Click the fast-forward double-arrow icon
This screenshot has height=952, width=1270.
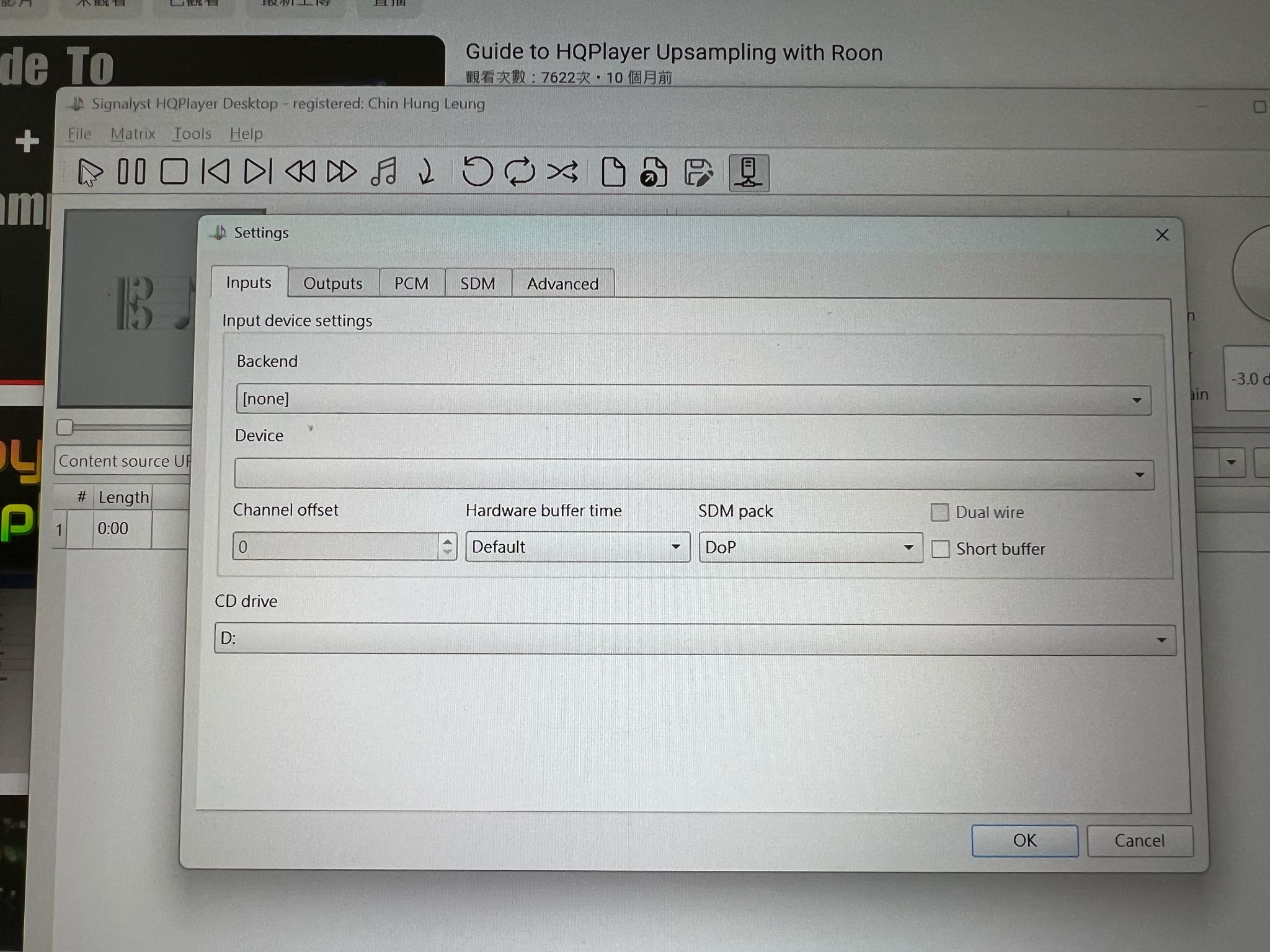coord(342,172)
